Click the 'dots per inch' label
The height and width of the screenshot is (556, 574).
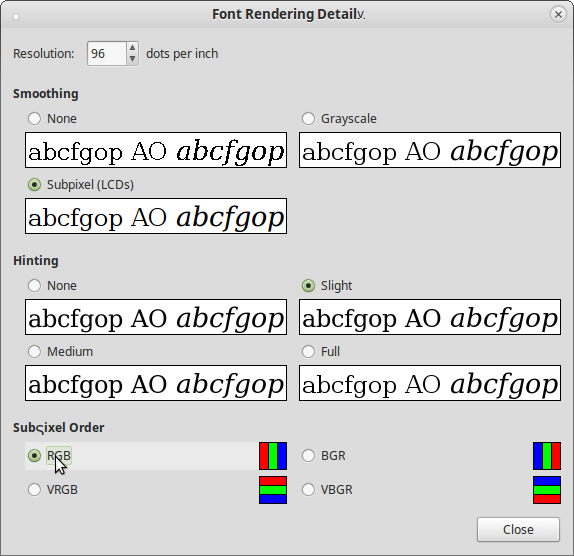pyautogui.click(x=182, y=54)
